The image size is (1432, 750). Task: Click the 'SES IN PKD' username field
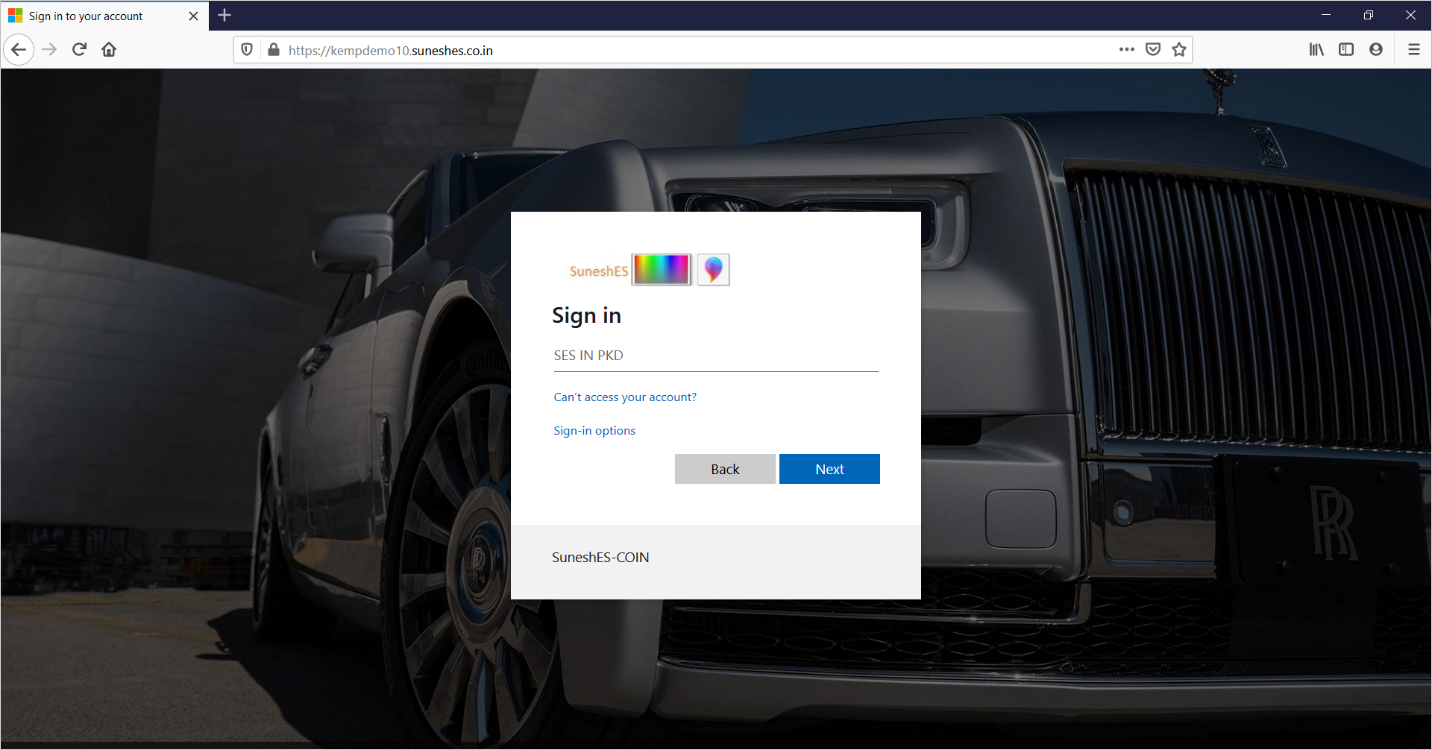[715, 355]
